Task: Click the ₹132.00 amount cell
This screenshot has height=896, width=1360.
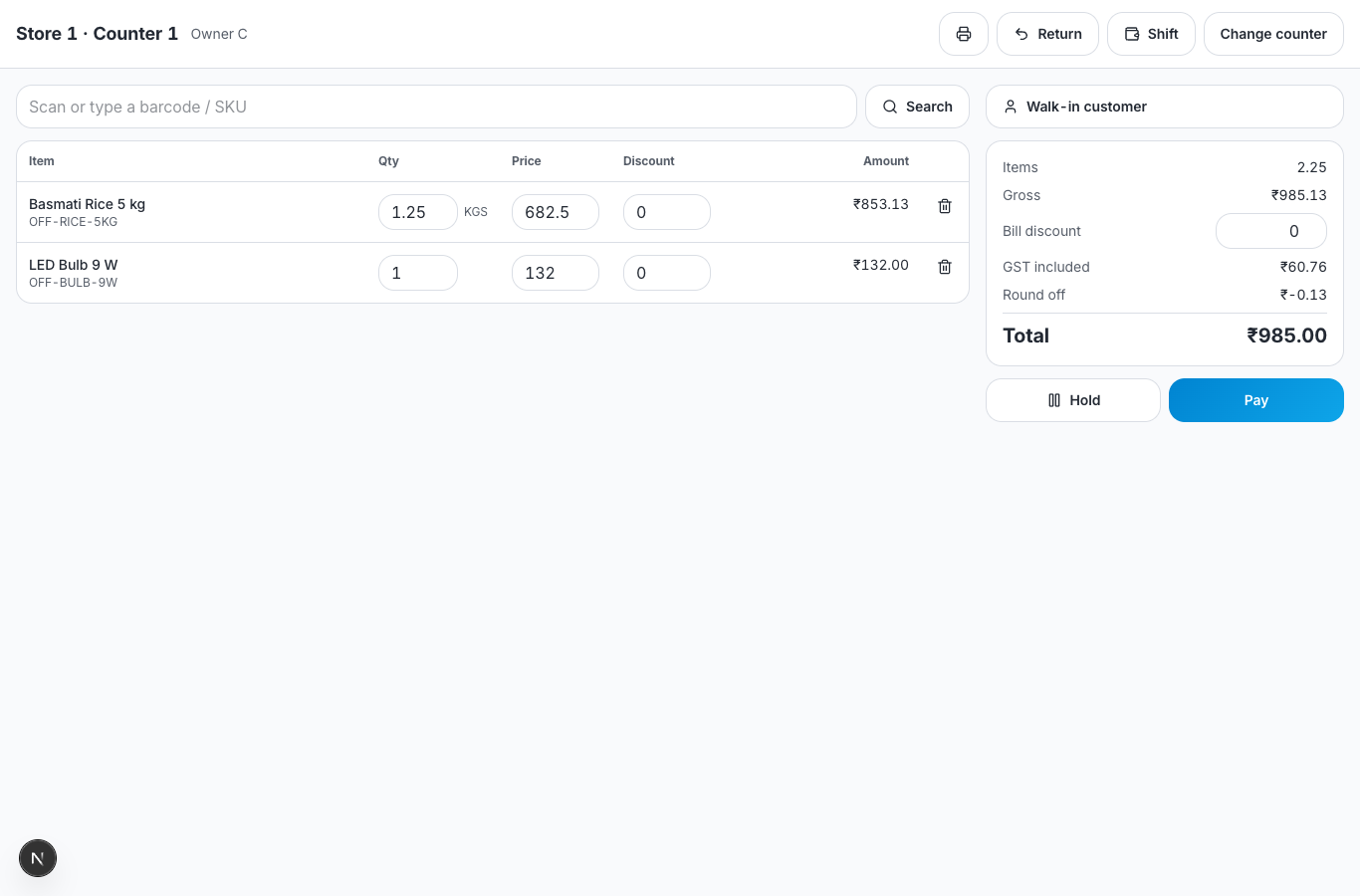Action: [881, 265]
